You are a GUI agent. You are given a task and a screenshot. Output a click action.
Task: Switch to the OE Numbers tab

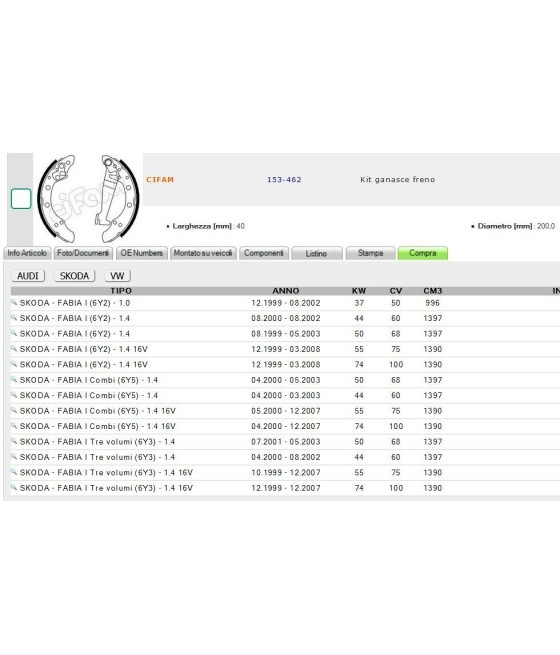(142, 253)
